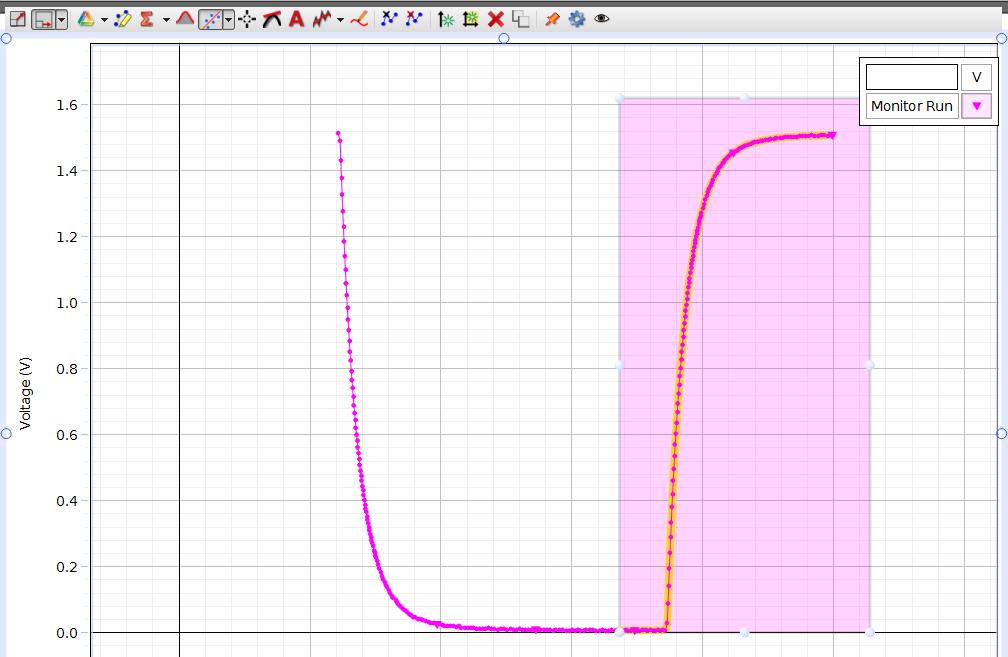Toggle the curve fit tool

[210, 20]
